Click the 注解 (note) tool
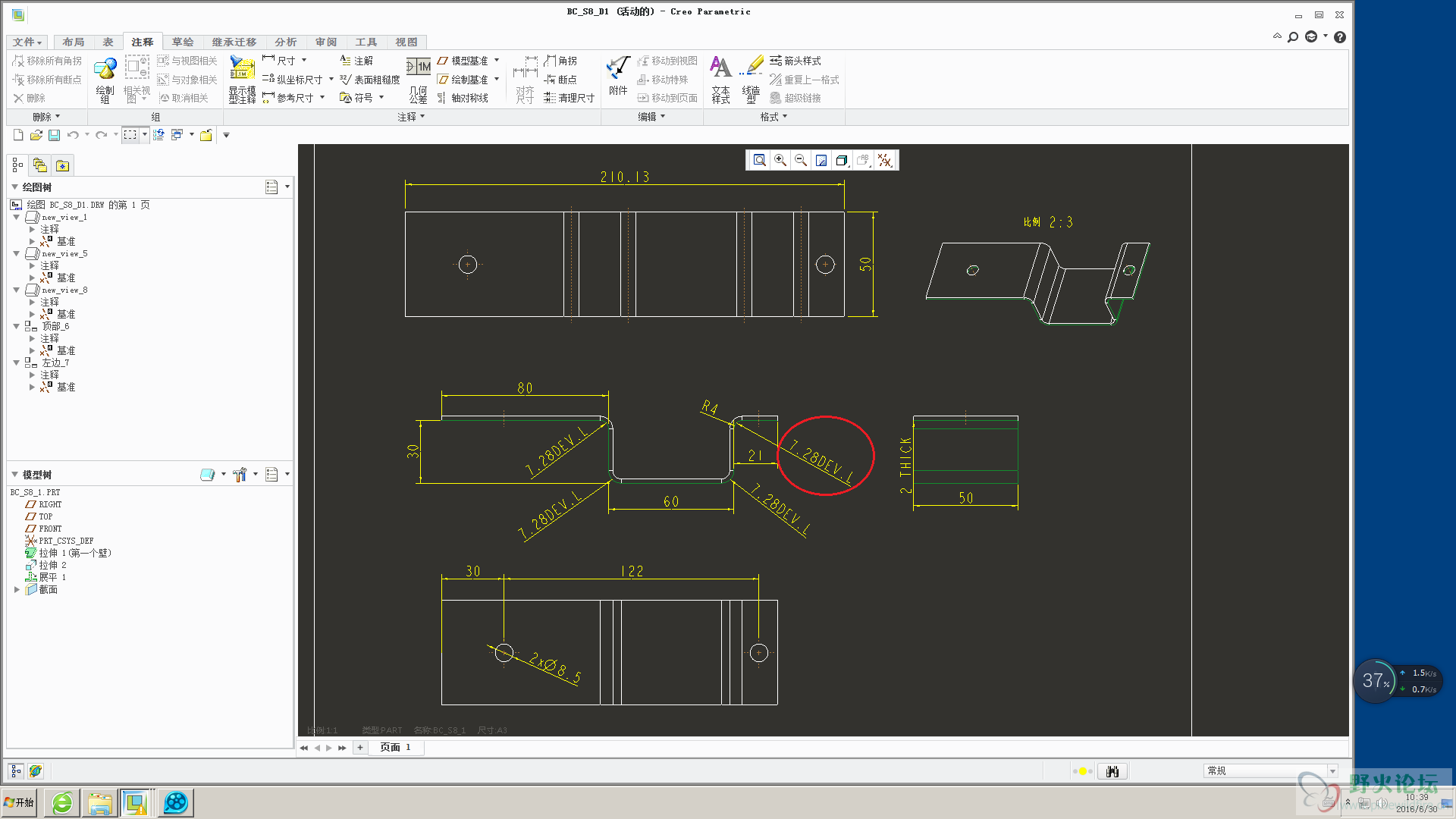 pos(356,61)
